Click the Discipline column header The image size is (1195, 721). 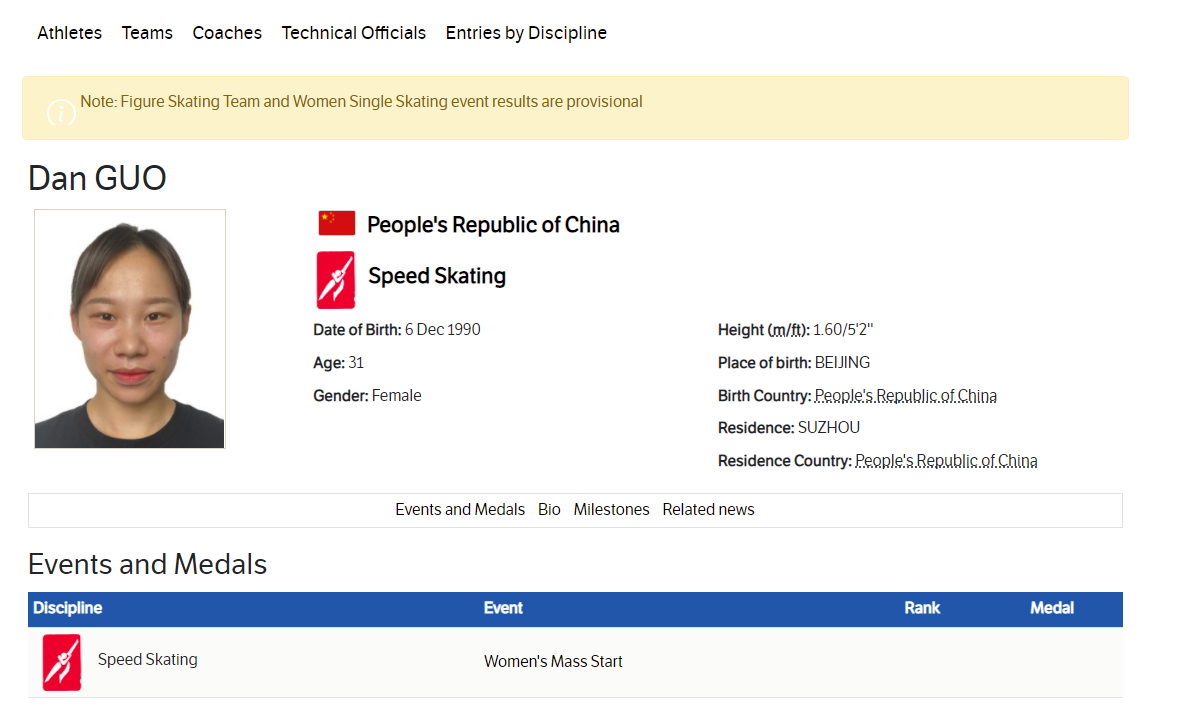tap(67, 608)
